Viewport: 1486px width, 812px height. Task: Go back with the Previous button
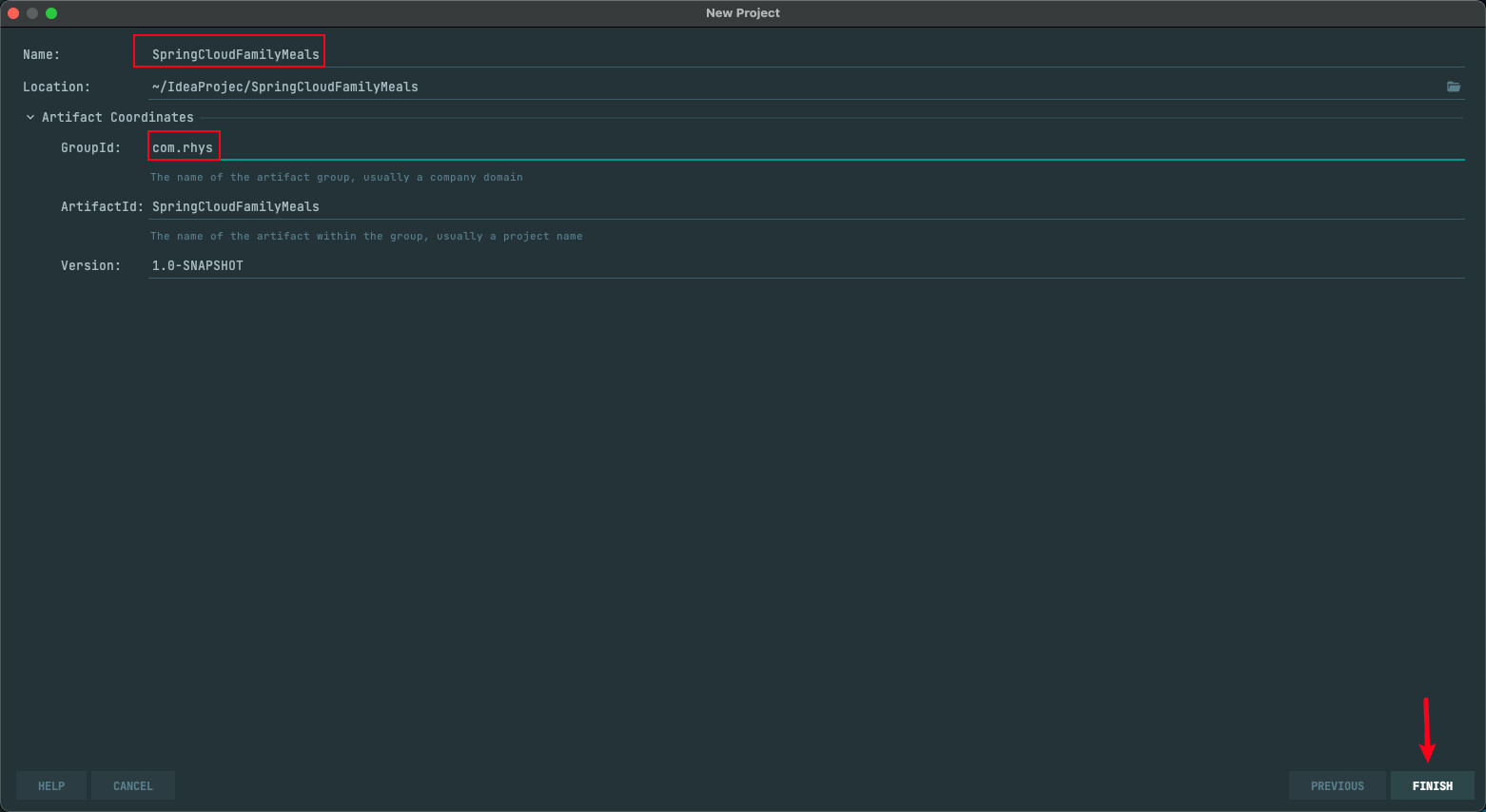tap(1337, 785)
